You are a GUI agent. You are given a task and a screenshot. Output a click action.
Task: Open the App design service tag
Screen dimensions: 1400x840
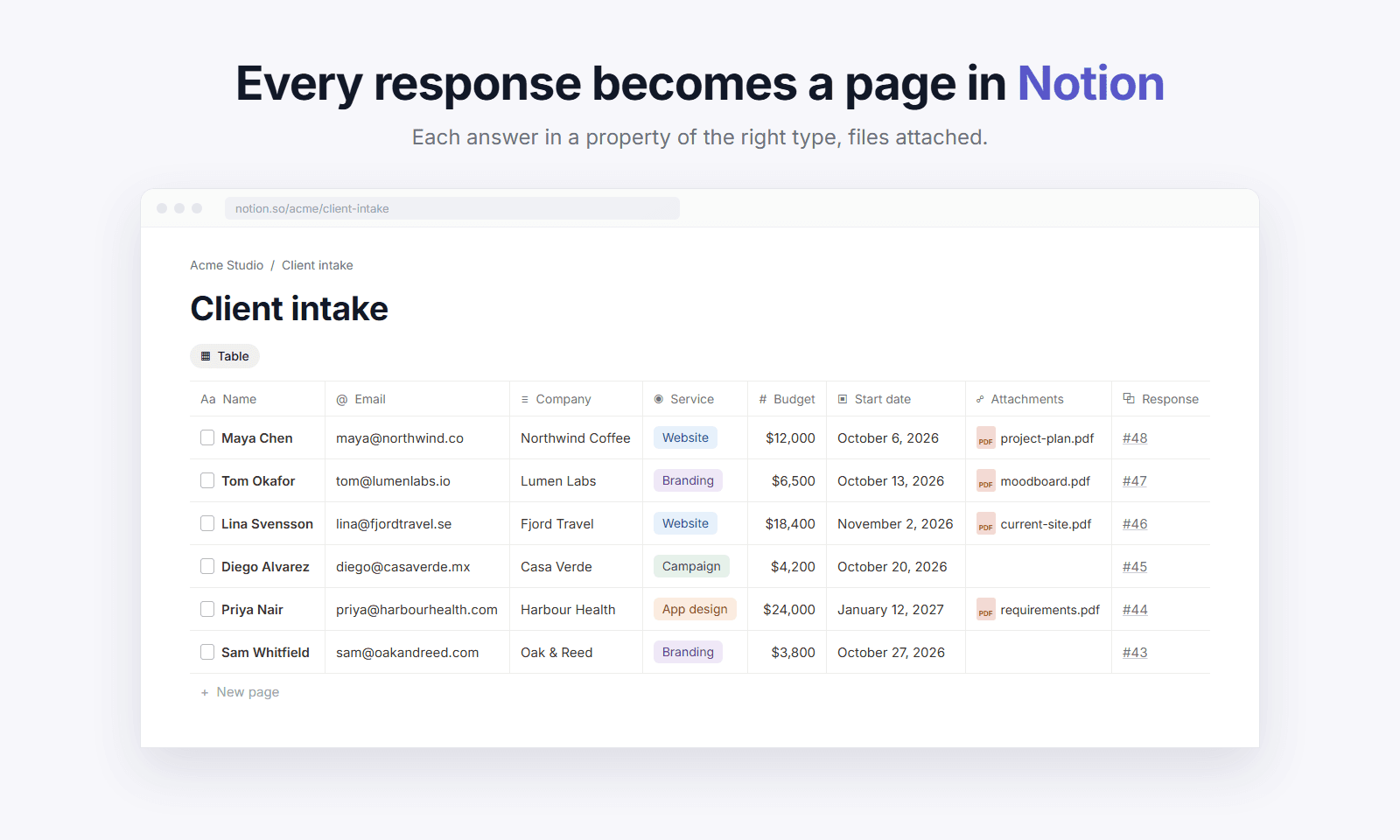(x=695, y=609)
